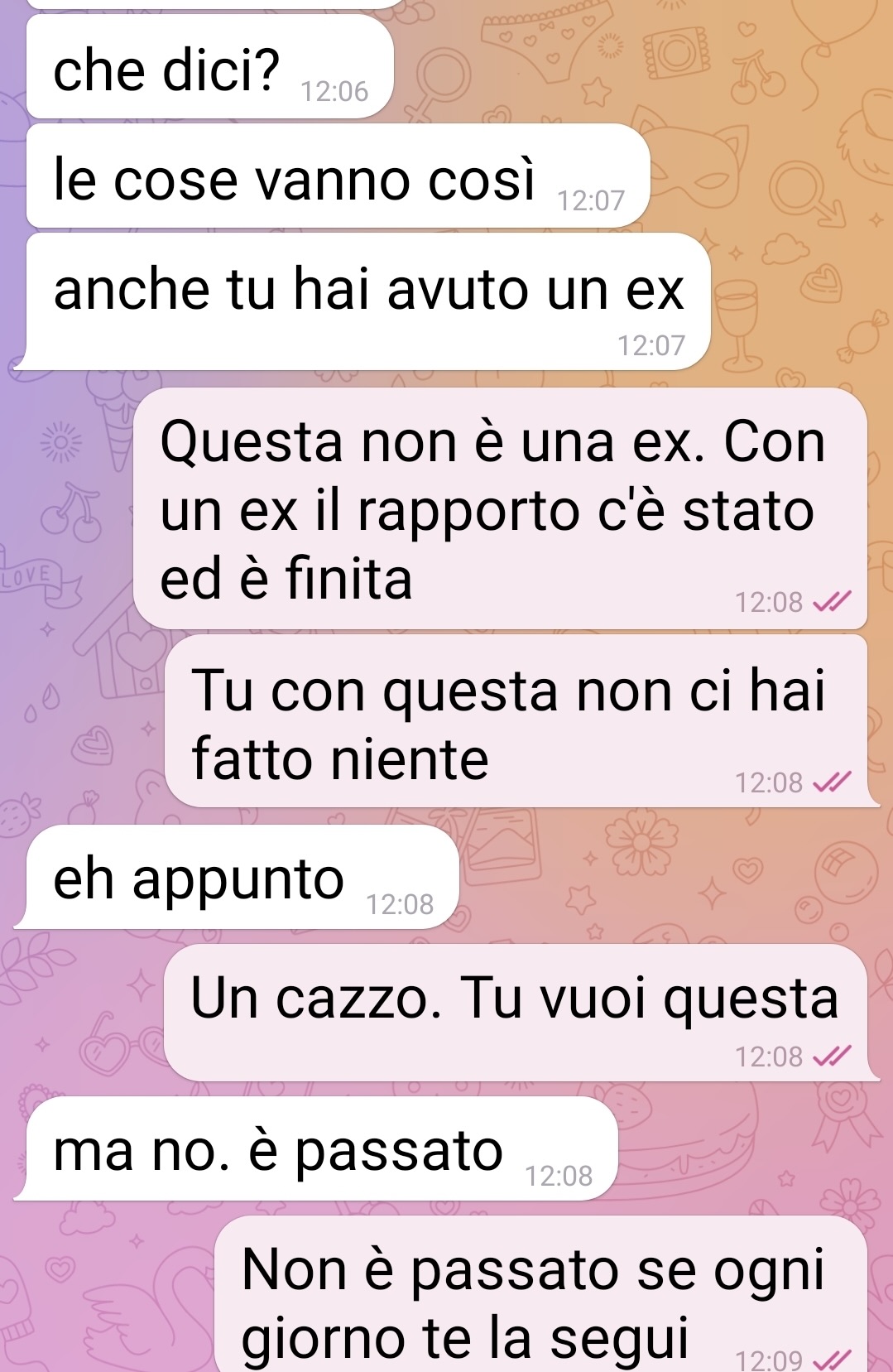Tap the 'che dici?' message bubble
893x1372 pixels.
(209, 66)
